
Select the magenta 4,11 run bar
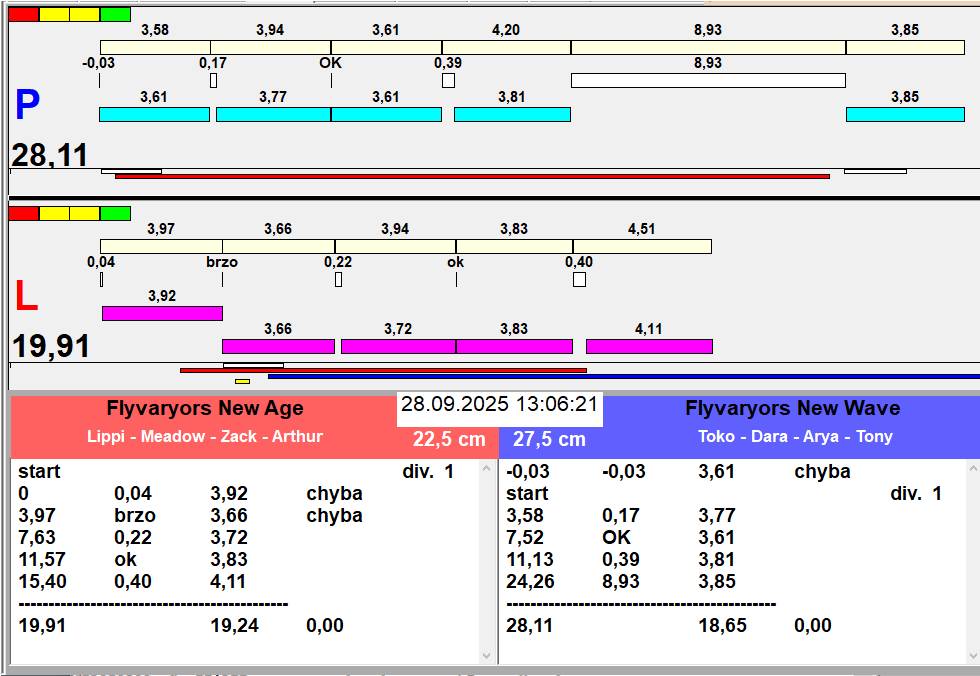tap(649, 347)
